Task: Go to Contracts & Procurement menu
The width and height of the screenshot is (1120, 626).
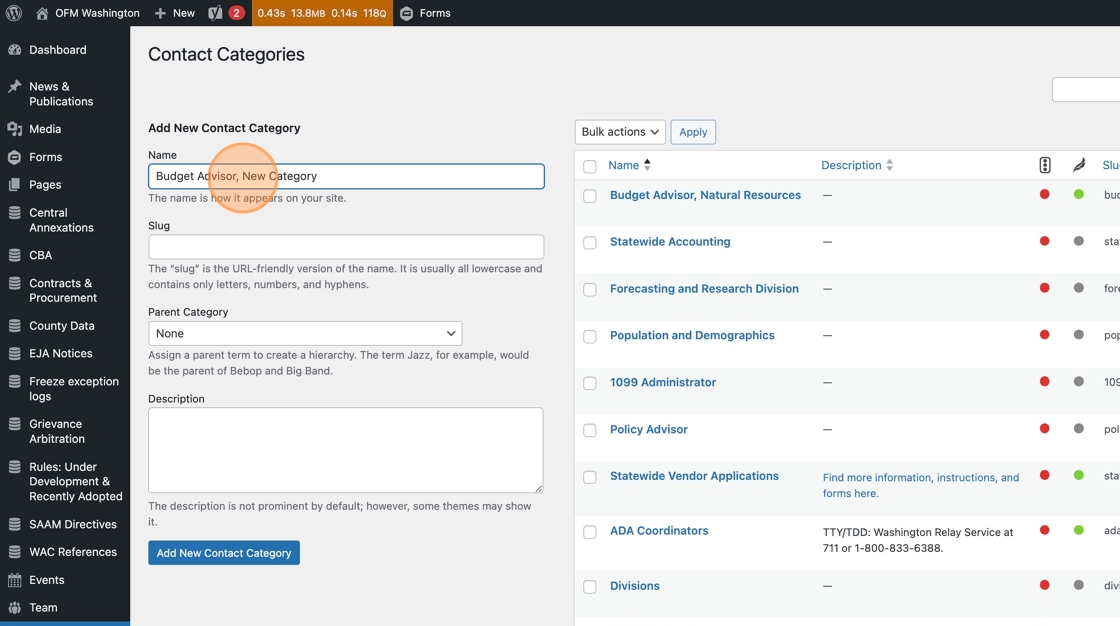Action: [62, 290]
